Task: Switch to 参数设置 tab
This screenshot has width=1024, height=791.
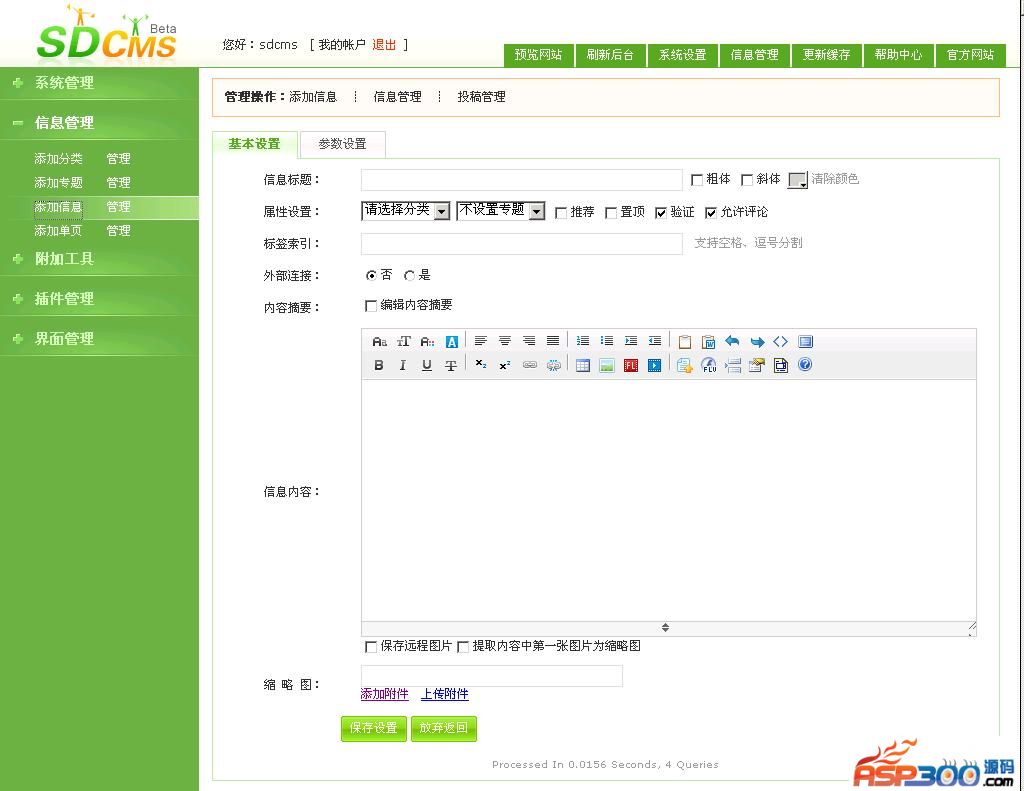Action: click(x=342, y=144)
